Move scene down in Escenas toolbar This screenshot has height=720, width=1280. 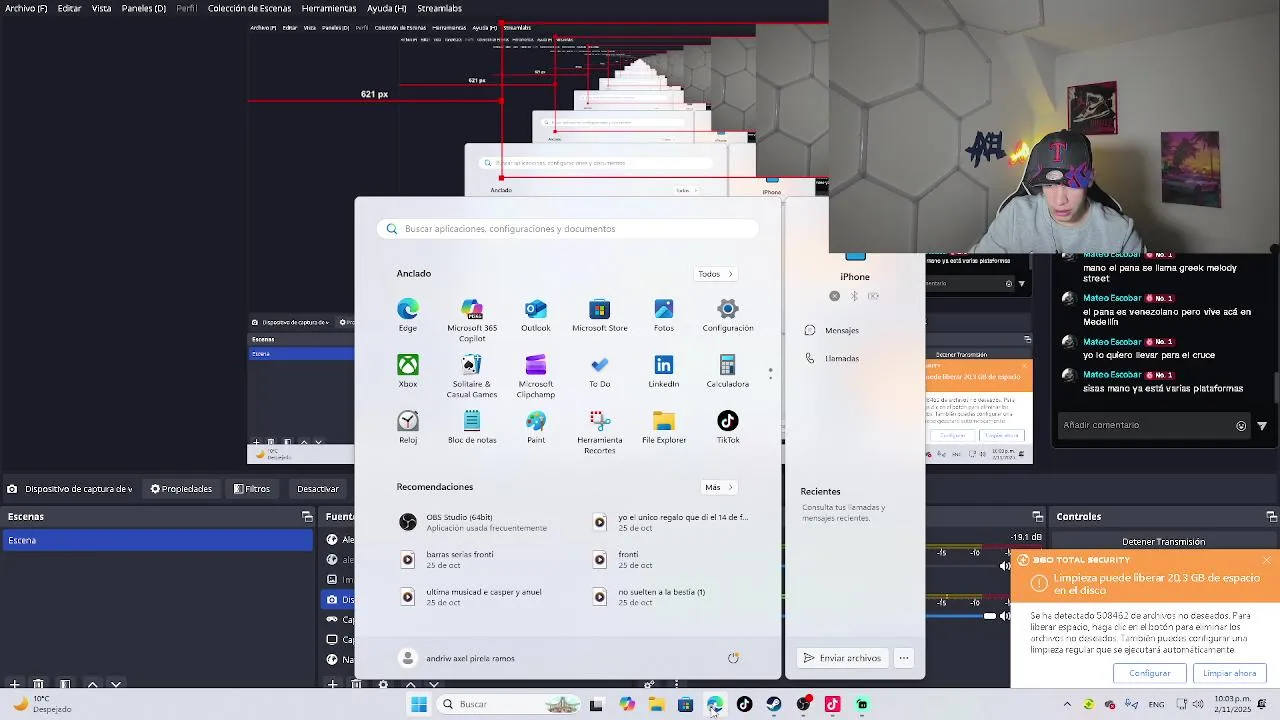tap(116, 685)
